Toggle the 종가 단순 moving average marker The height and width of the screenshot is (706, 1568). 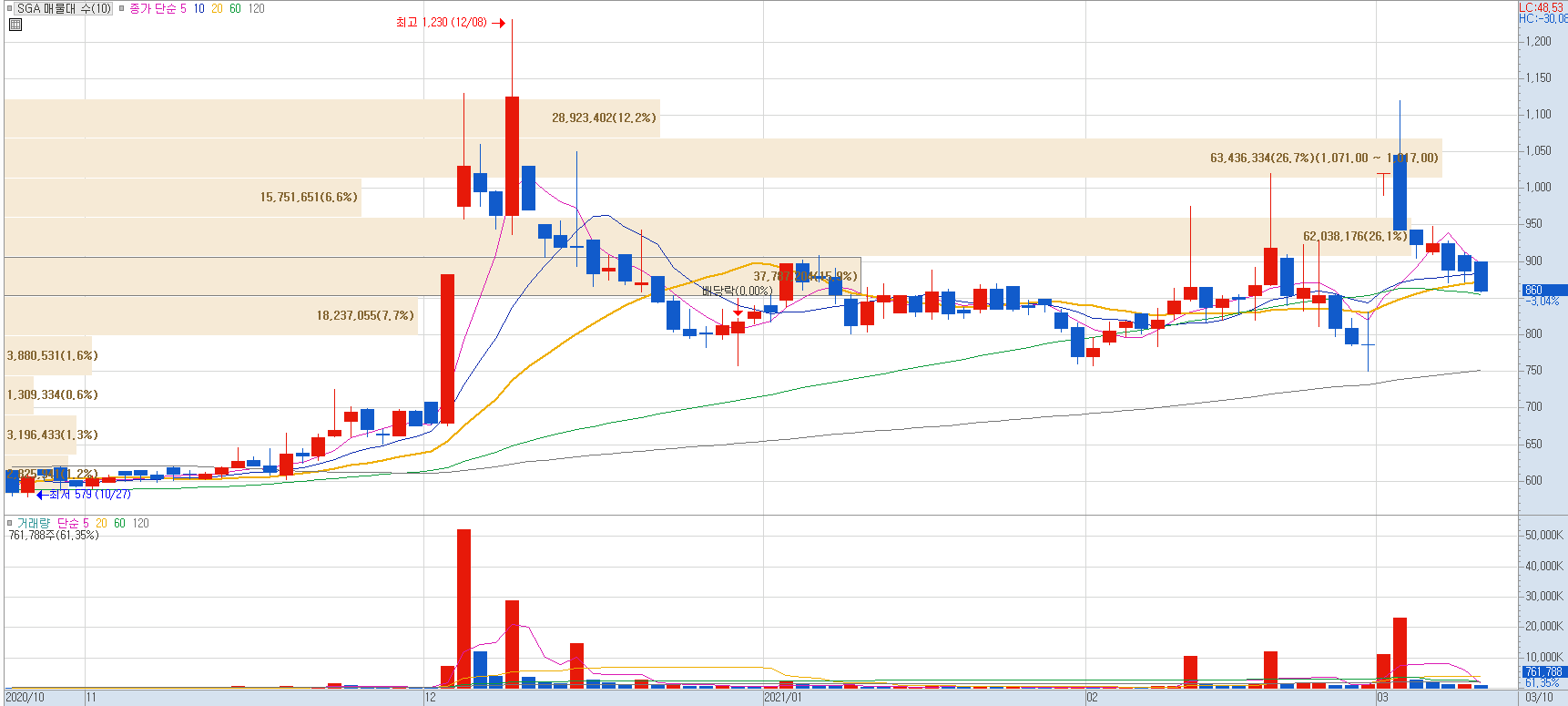(x=121, y=8)
